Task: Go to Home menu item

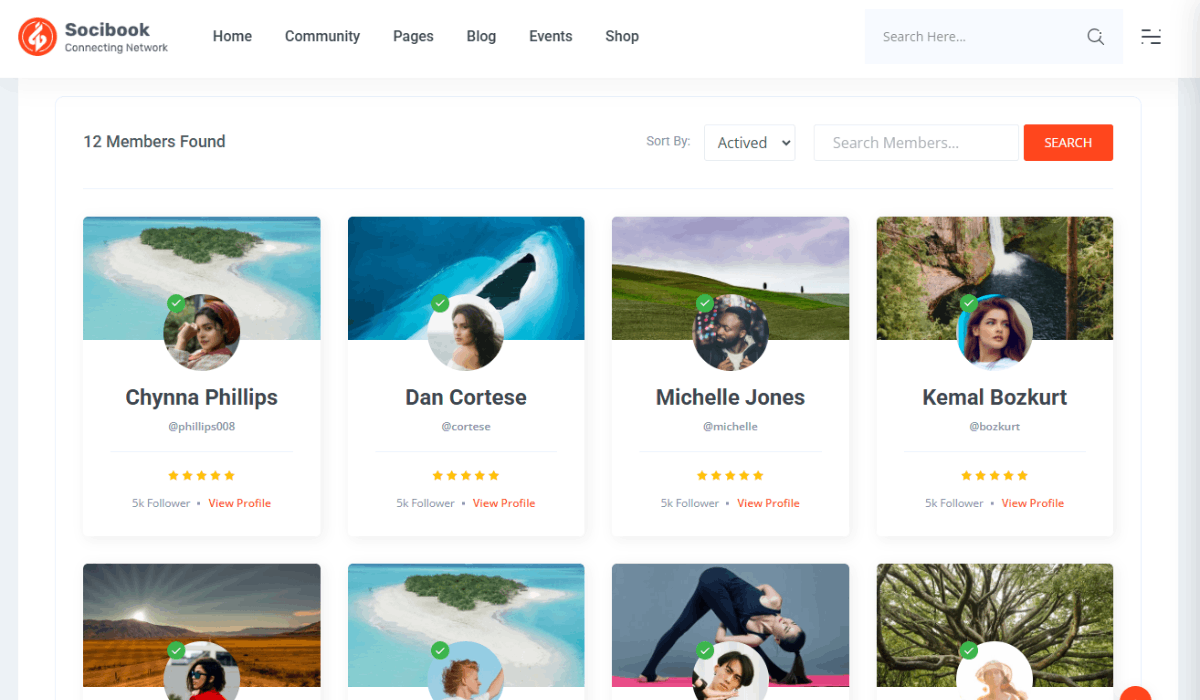Action: point(232,36)
